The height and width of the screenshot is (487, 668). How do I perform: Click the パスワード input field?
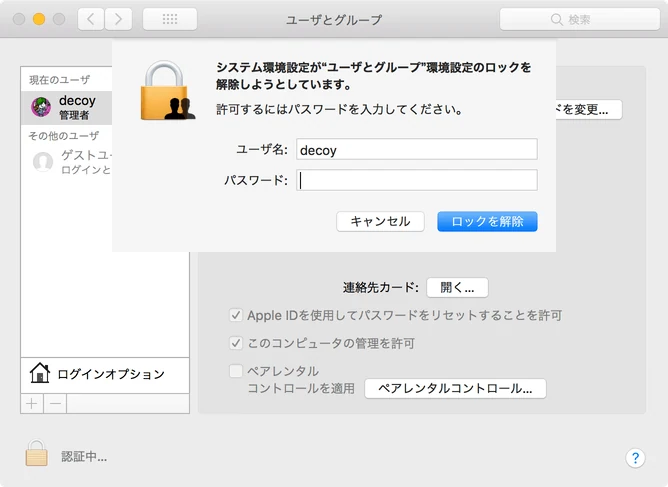[x=417, y=180]
